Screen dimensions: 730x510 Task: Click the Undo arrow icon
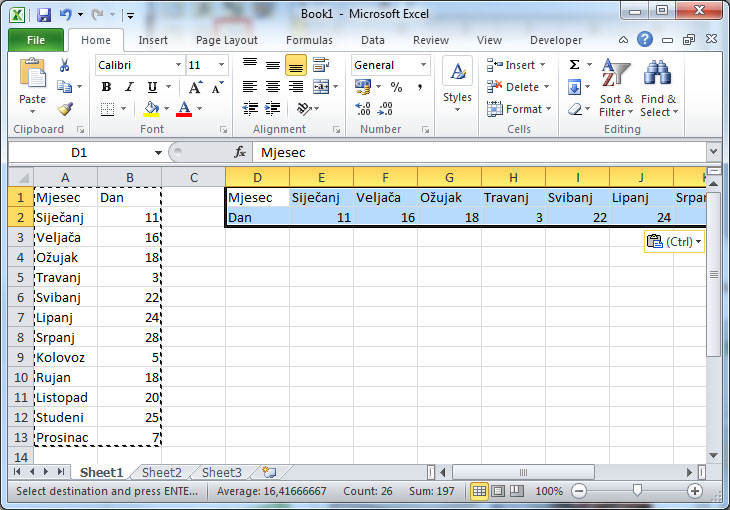(65, 14)
